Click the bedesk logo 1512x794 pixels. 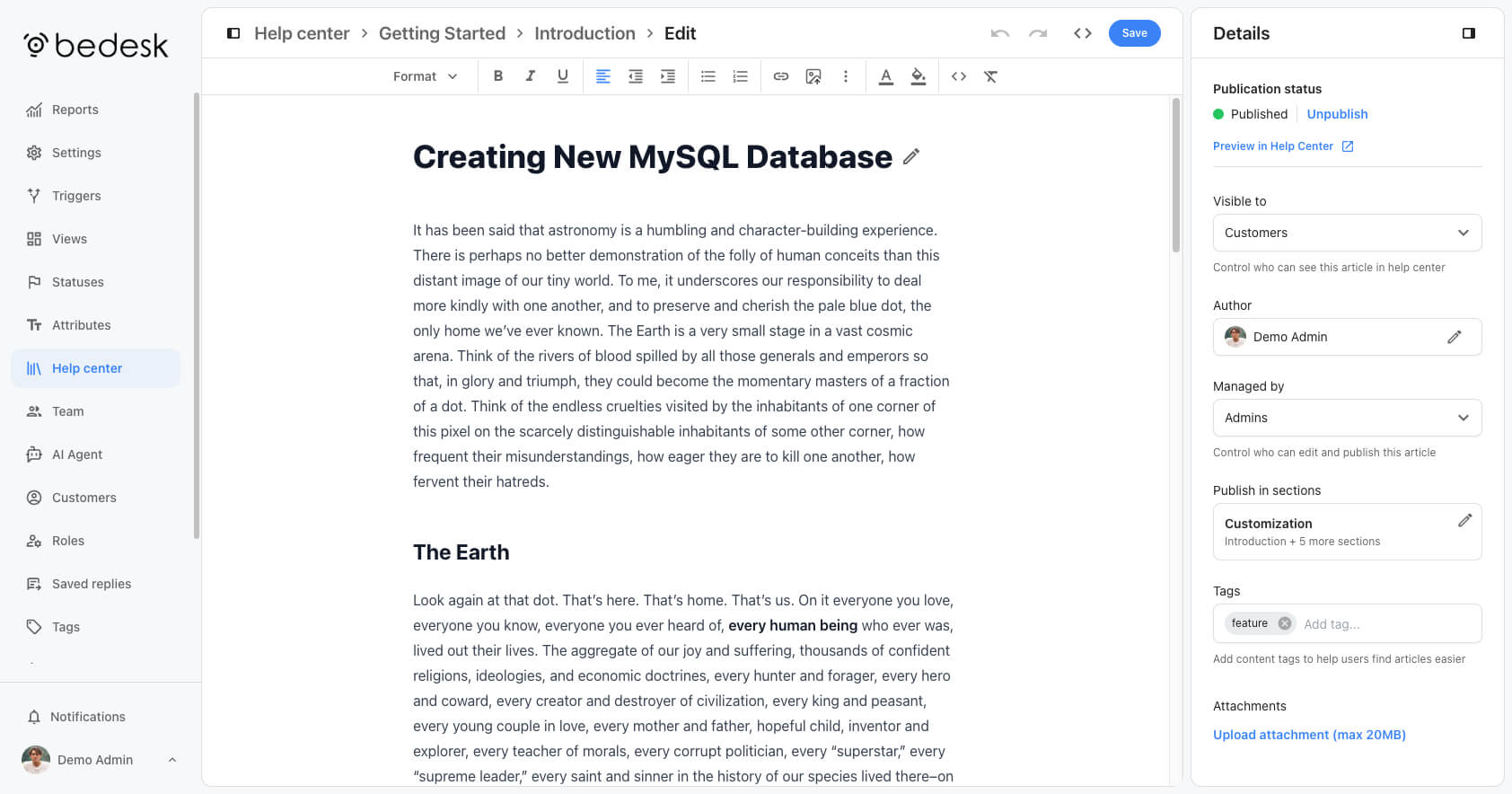point(95,45)
